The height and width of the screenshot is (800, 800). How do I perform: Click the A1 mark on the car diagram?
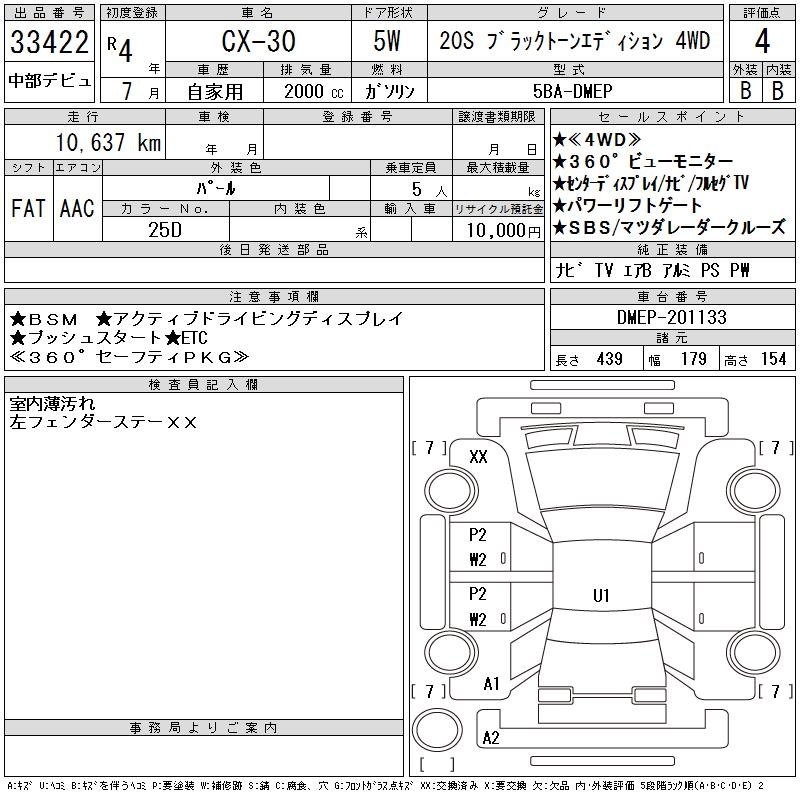491,683
